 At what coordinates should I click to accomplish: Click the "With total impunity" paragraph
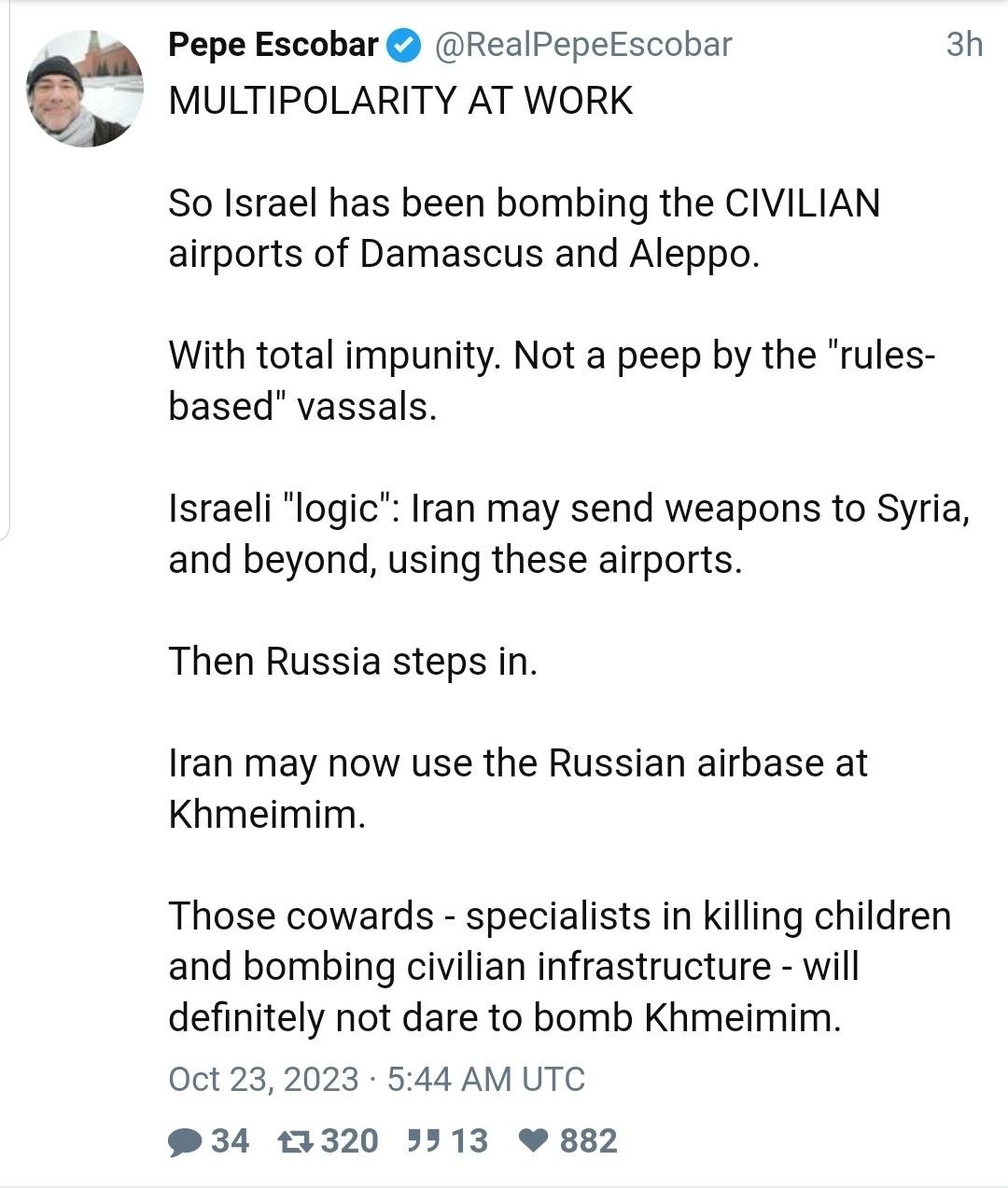551,381
